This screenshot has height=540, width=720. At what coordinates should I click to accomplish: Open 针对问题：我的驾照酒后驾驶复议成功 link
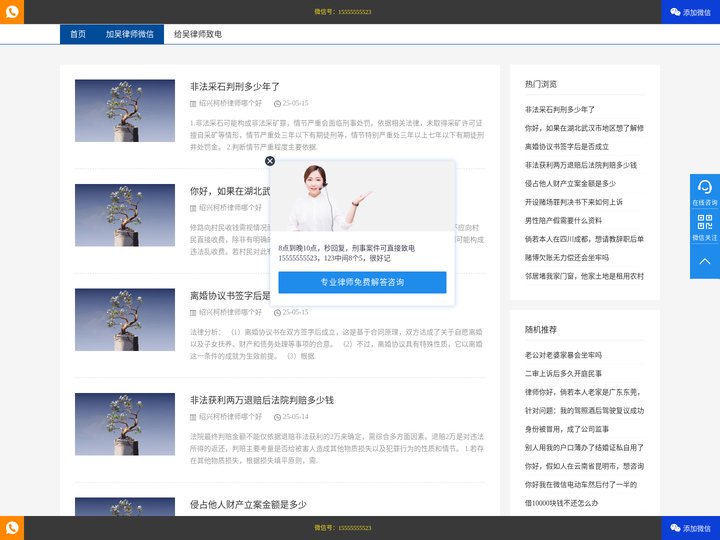584,411
